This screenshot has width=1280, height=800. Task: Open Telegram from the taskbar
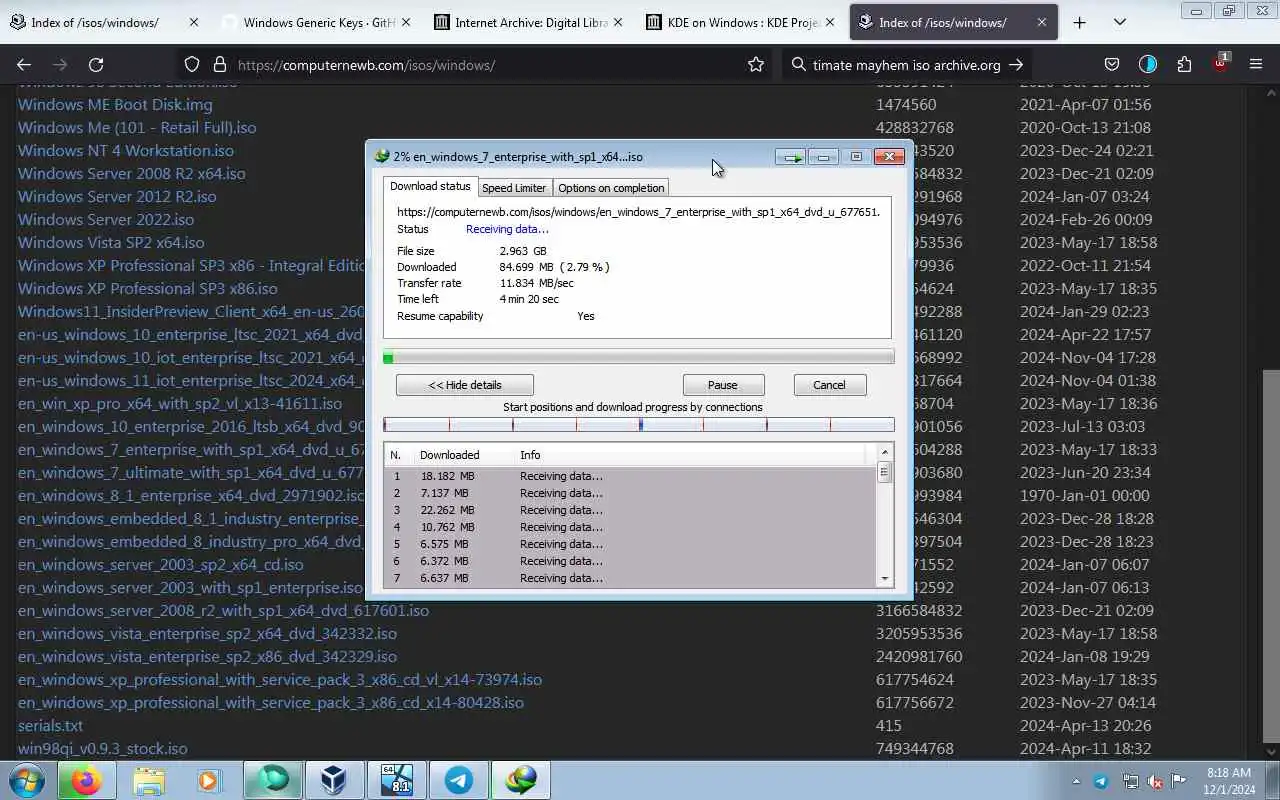(459, 780)
